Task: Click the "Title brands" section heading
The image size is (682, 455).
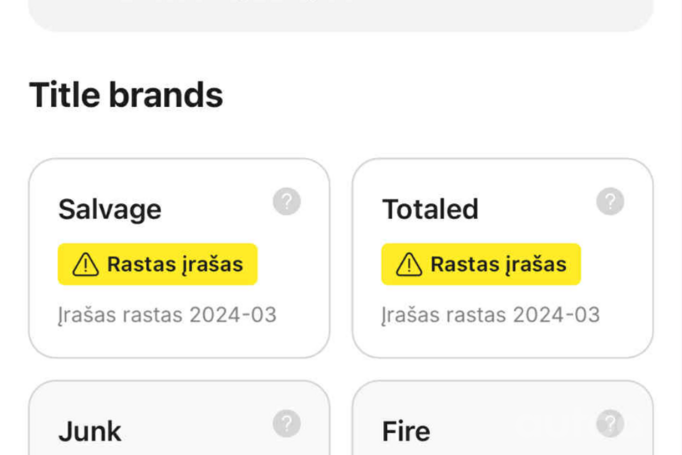Action: tap(126, 95)
